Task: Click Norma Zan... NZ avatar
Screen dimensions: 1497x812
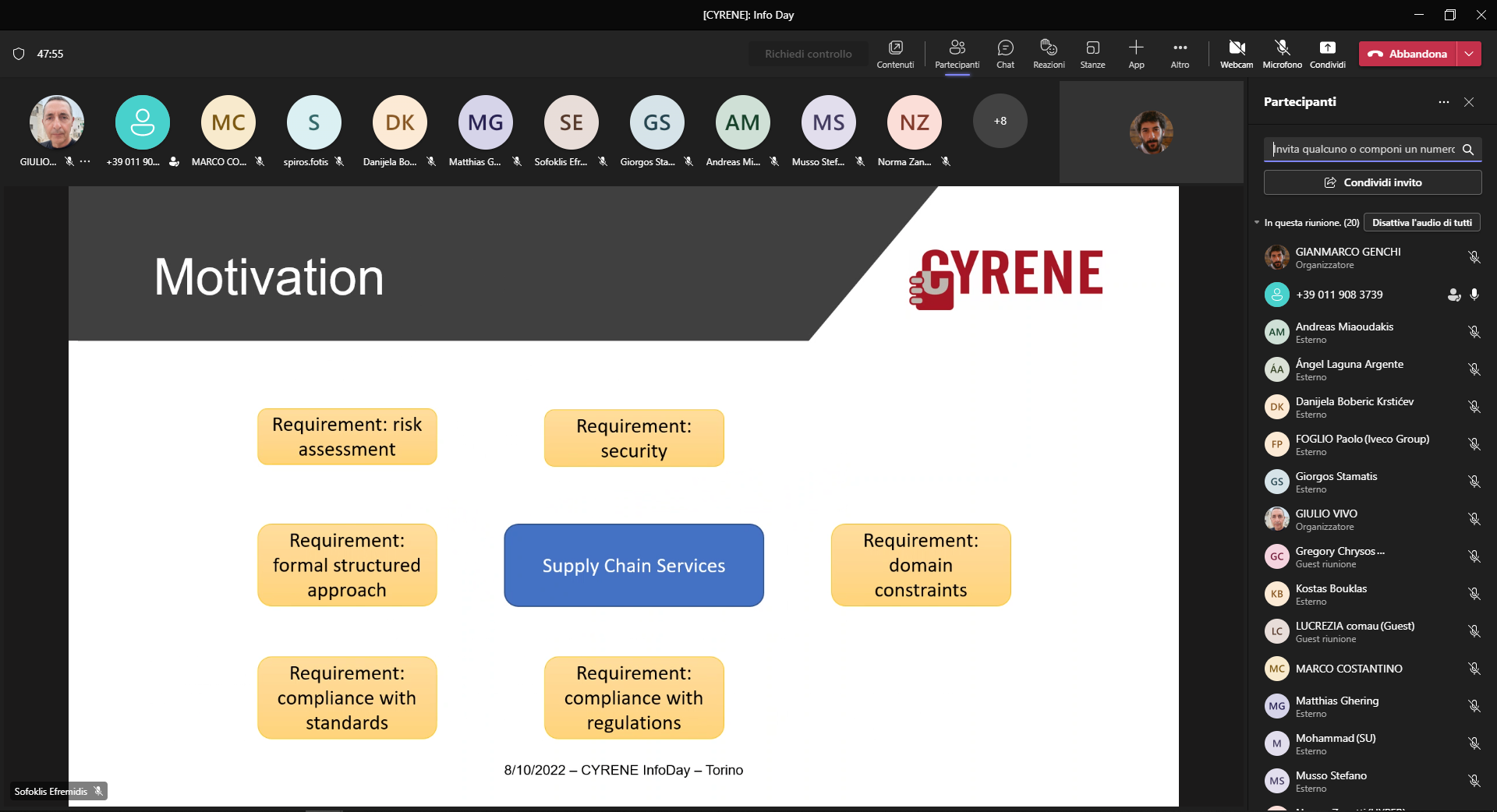Action: (x=915, y=122)
